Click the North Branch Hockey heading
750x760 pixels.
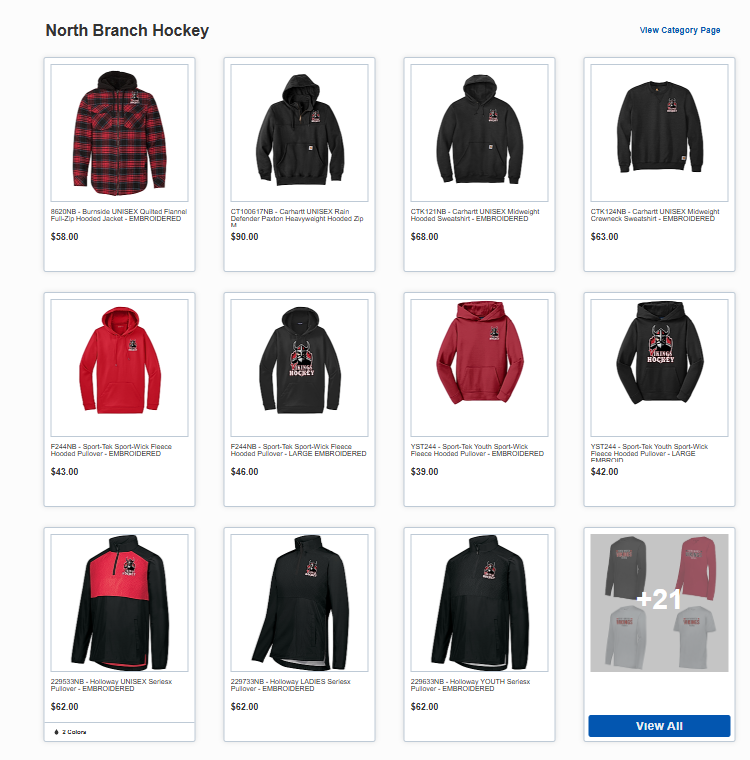(127, 30)
